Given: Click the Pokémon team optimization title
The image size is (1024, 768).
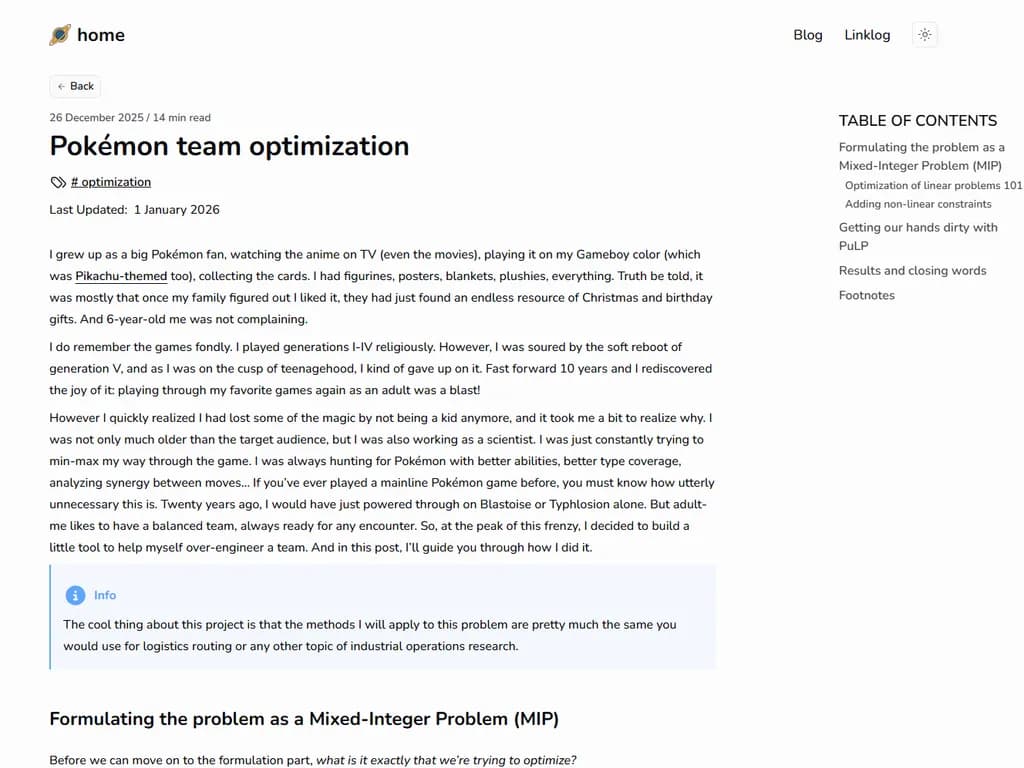Looking at the screenshot, I should click(229, 146).
